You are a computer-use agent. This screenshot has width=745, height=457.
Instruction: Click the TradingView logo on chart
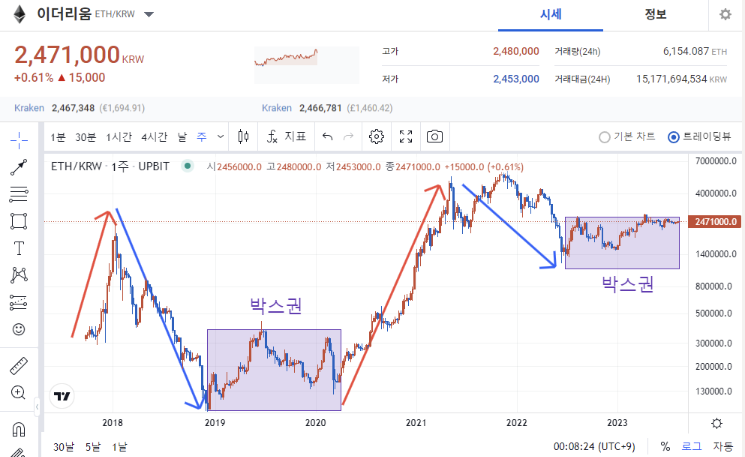[x=62, y=396]
